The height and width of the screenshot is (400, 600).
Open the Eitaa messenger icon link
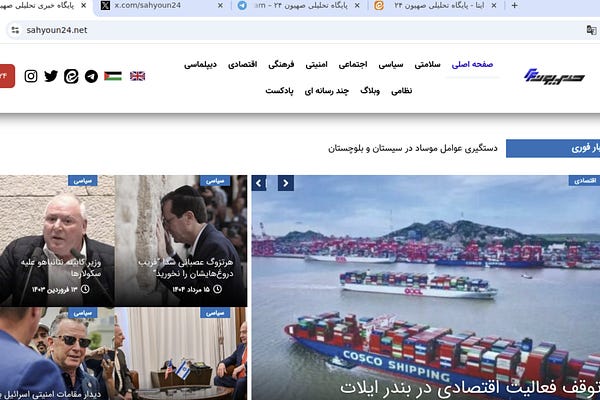click(x=71, y=76)
